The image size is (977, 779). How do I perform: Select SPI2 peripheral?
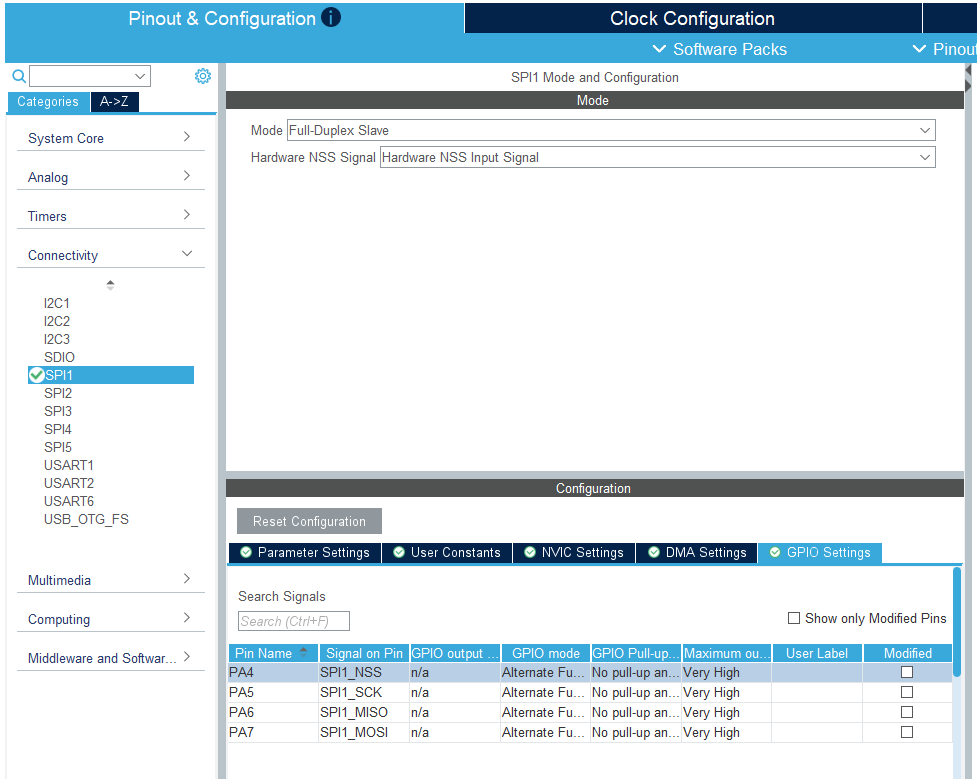tap(58, 393)
